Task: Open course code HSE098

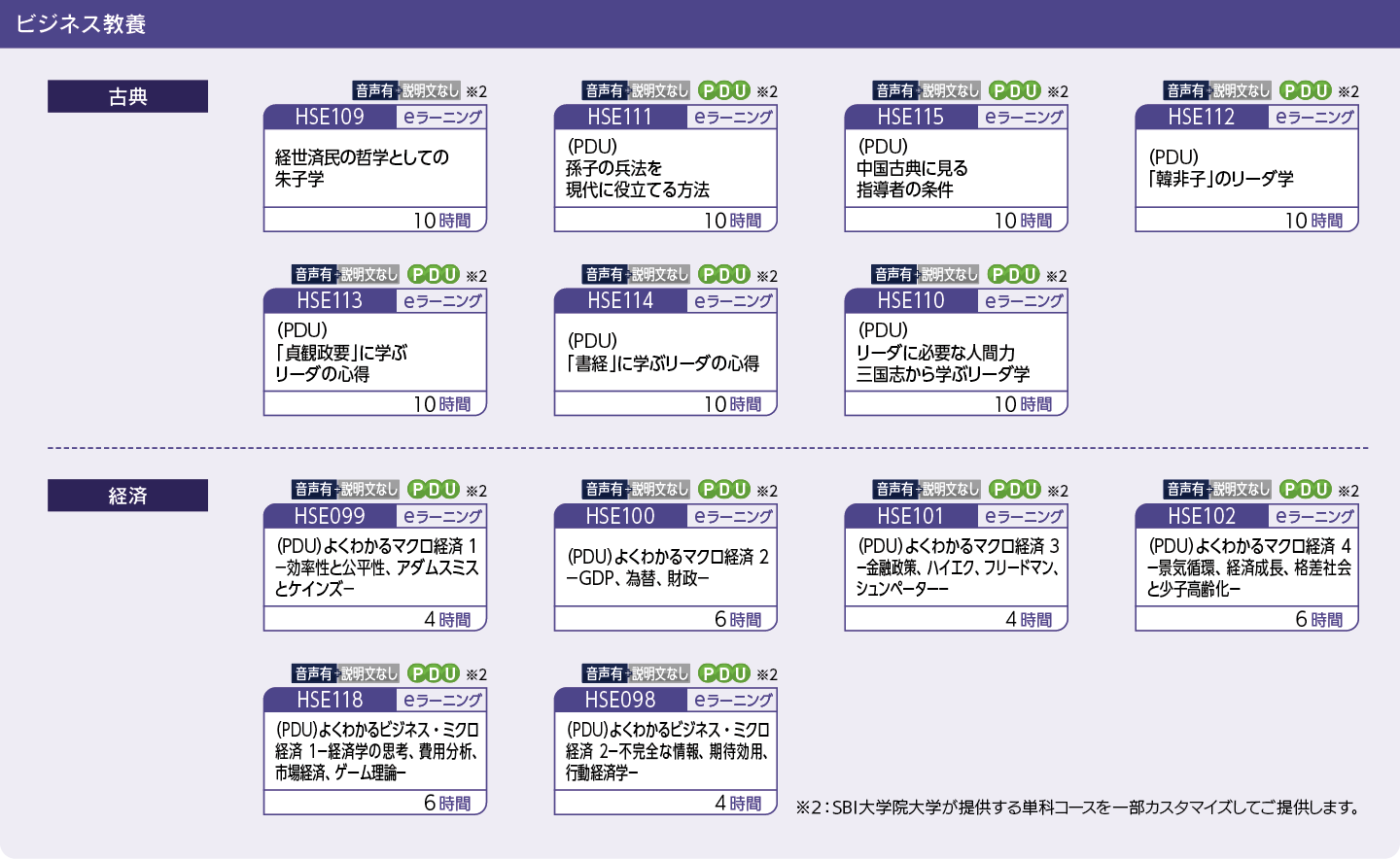Action: tap(620, 700)
